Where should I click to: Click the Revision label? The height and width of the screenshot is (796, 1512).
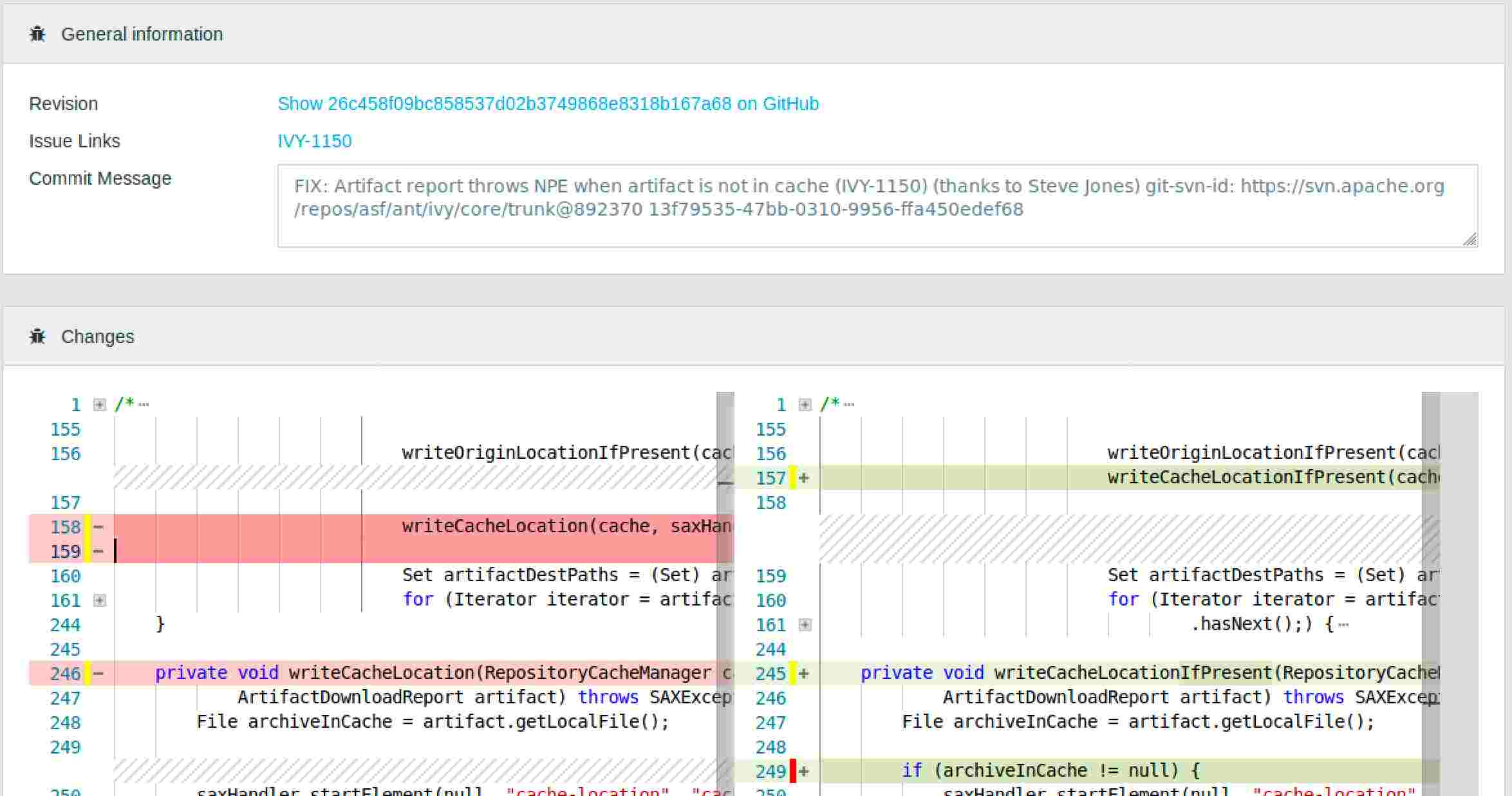(x=64, y=104)
